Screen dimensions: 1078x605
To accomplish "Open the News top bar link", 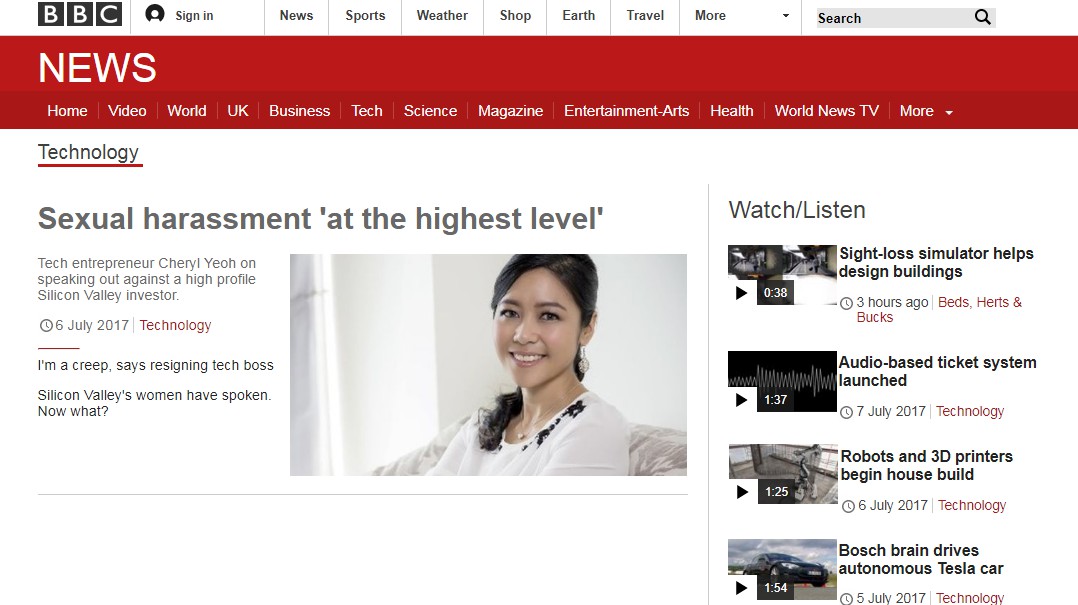I will tap(296, 15).
